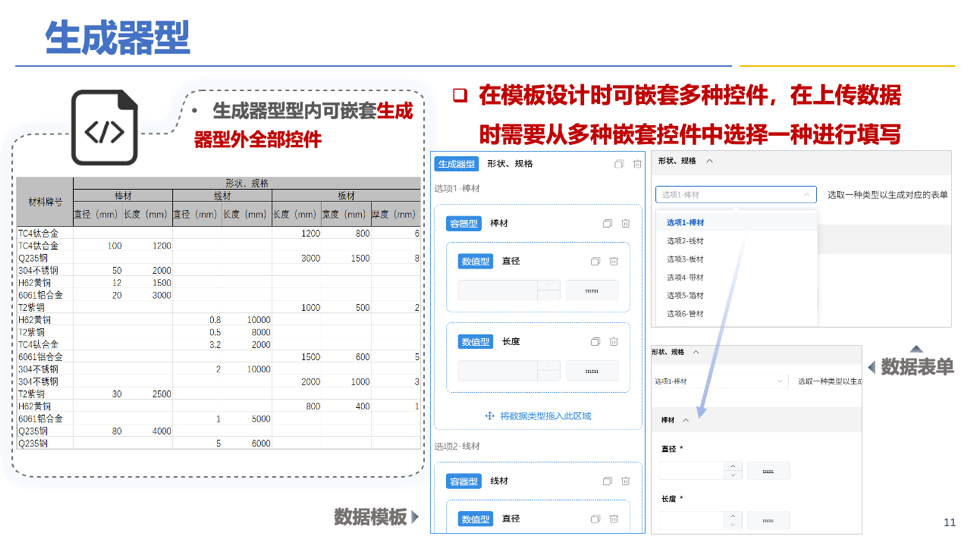Click the 直径 input box in the form

[x=690, y=471]
